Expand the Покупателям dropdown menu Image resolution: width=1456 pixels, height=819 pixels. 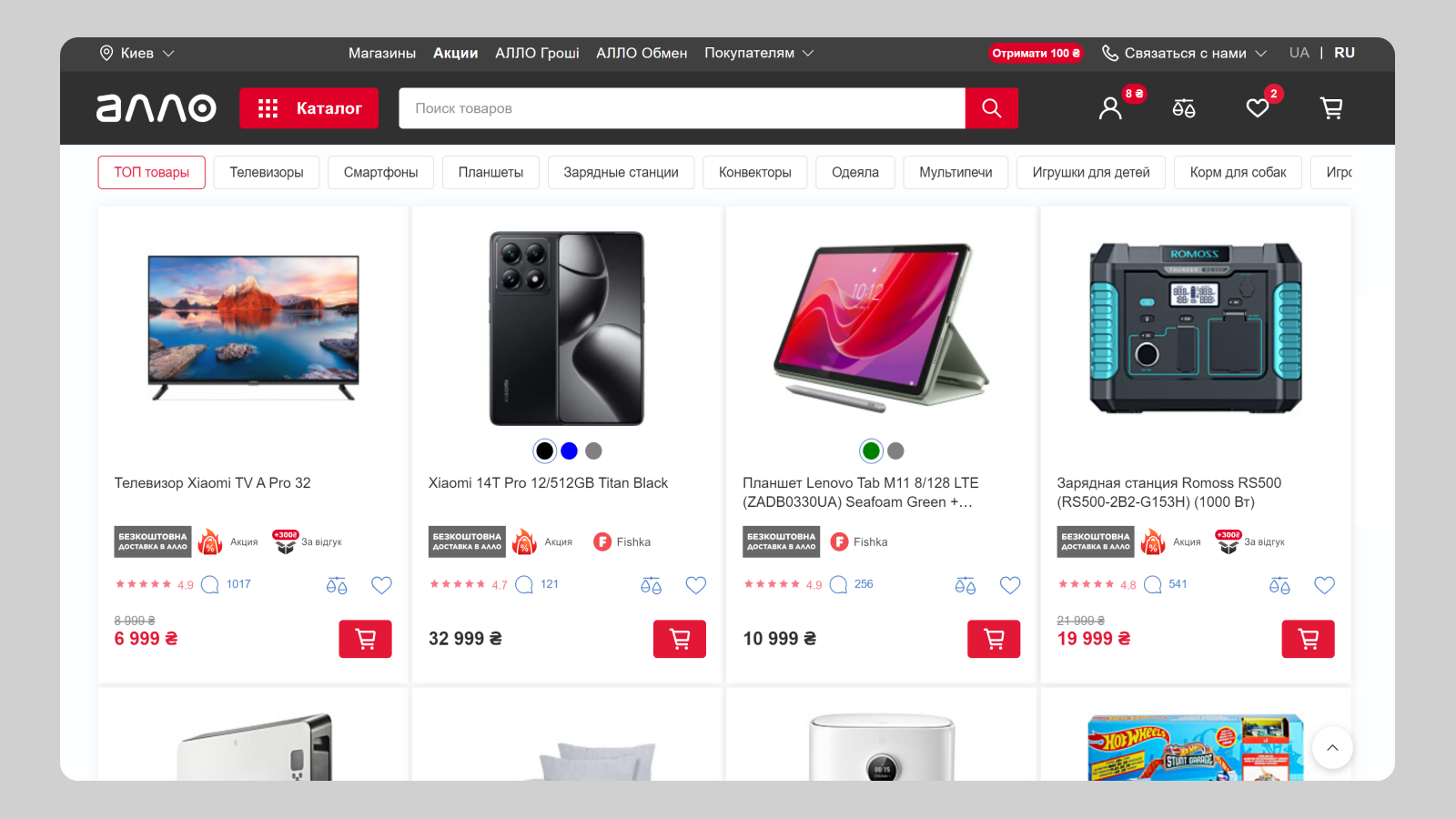click(x=759, y=53)
